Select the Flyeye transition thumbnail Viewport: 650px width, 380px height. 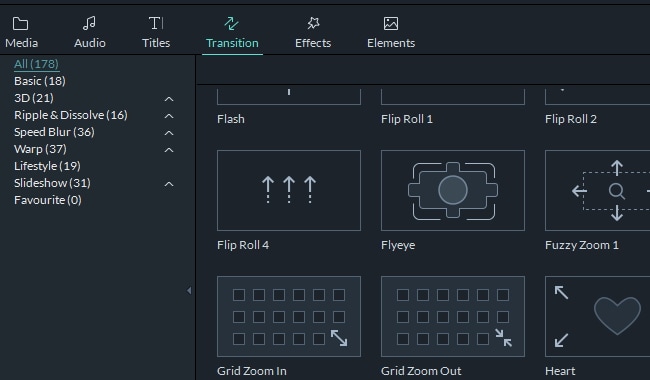click(x=453, y=190)
